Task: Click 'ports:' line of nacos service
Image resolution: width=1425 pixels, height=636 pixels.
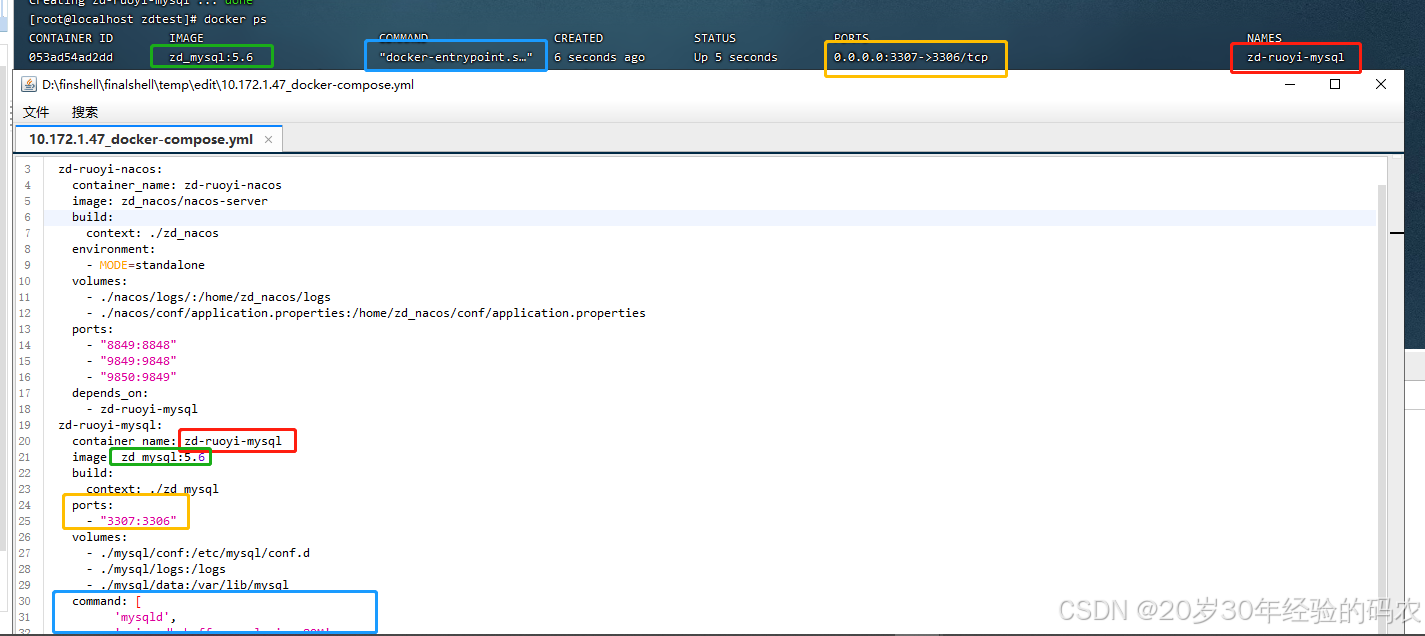Action: click(93, 329)
